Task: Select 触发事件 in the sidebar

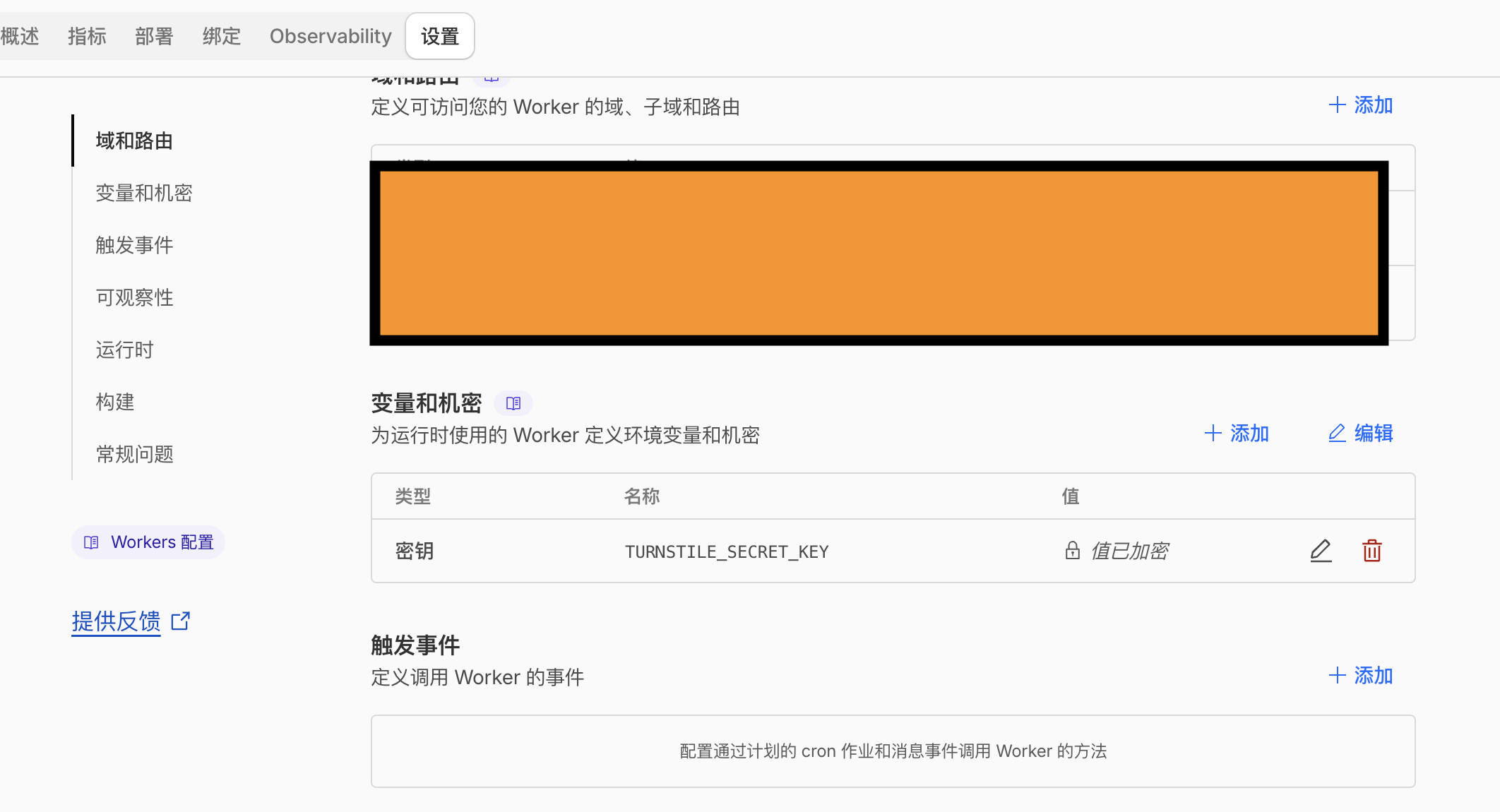Action: tap(134, 245)
